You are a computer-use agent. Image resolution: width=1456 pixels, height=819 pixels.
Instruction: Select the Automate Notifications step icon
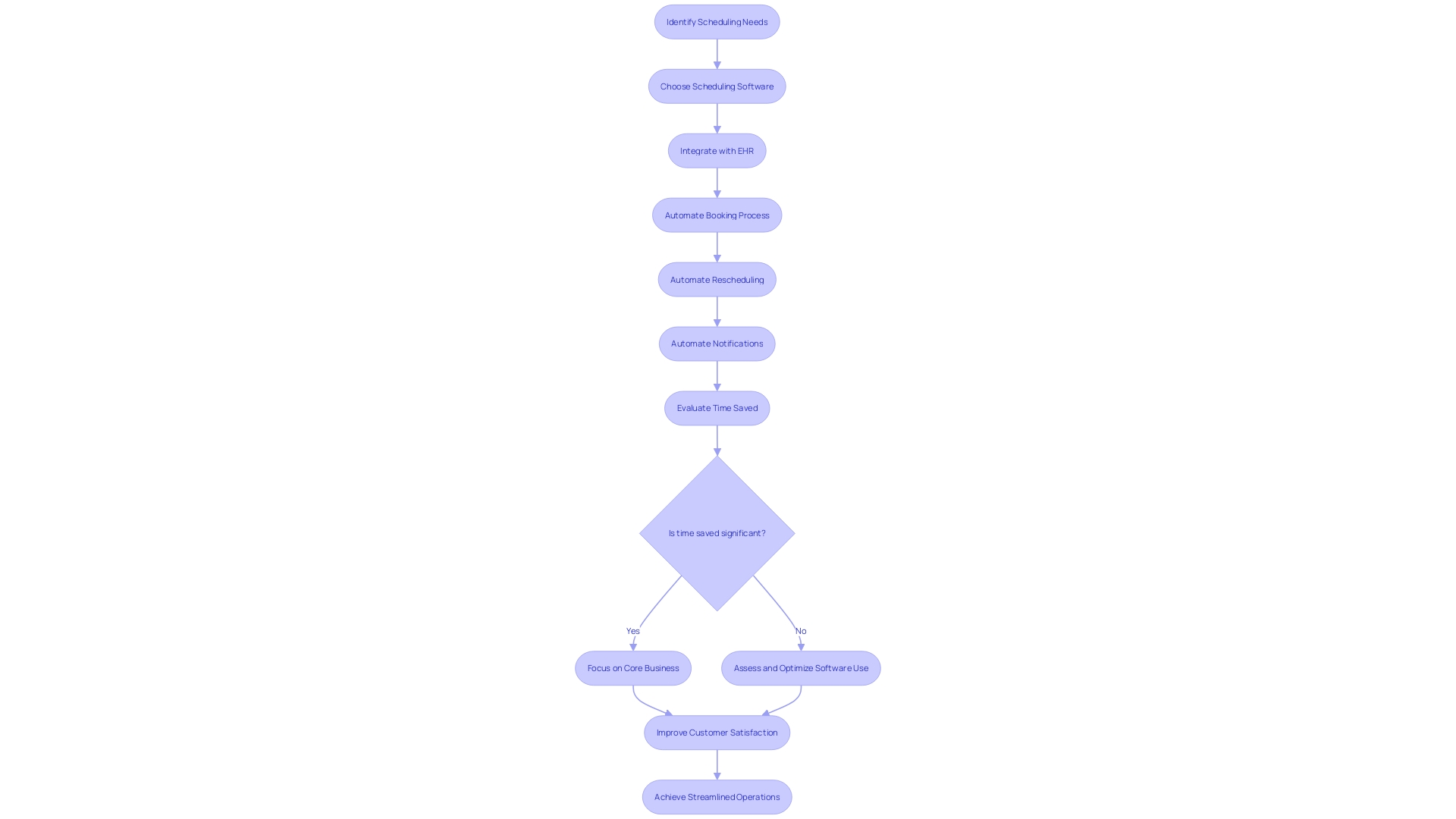716,343
